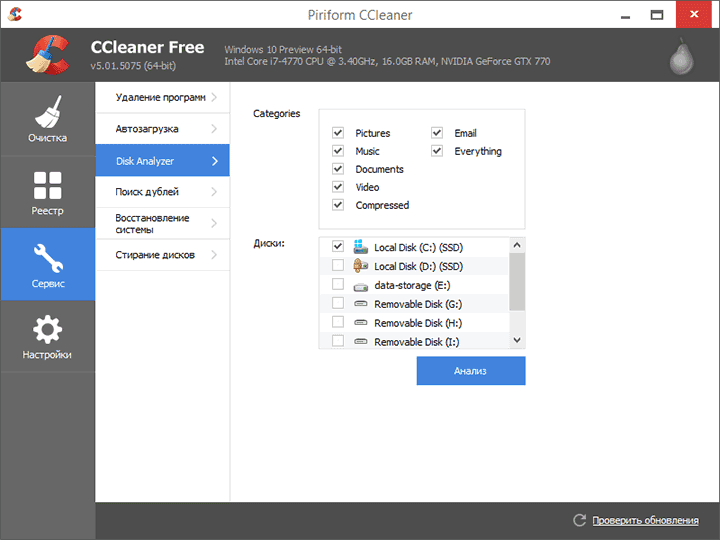
Task: Click the small CCleaner title bar icon
Action: point(15,14)
